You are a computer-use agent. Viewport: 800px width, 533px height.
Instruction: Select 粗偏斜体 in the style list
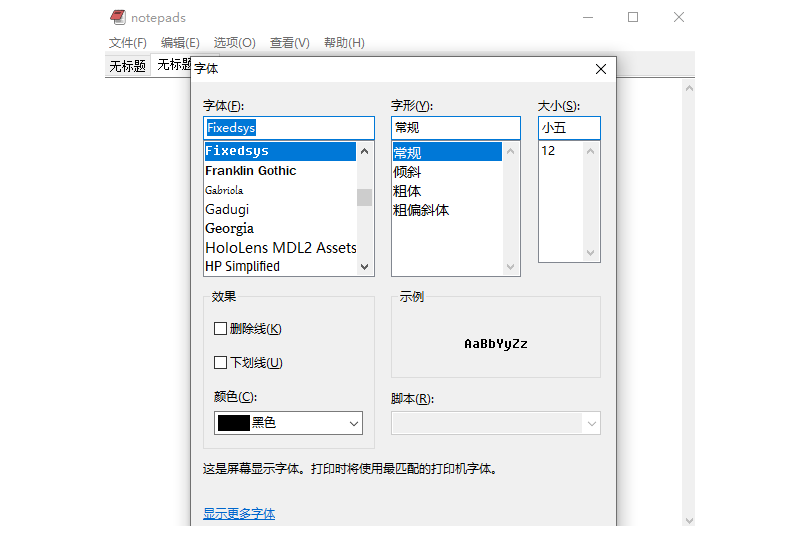[447, 210]
